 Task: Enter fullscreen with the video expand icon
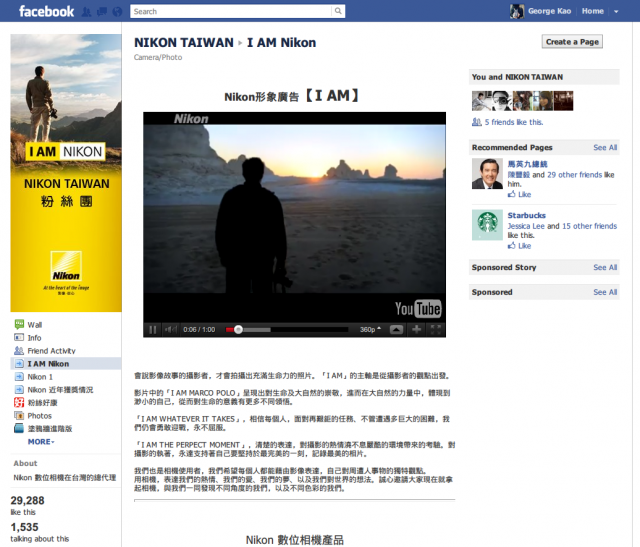[436, 329]
